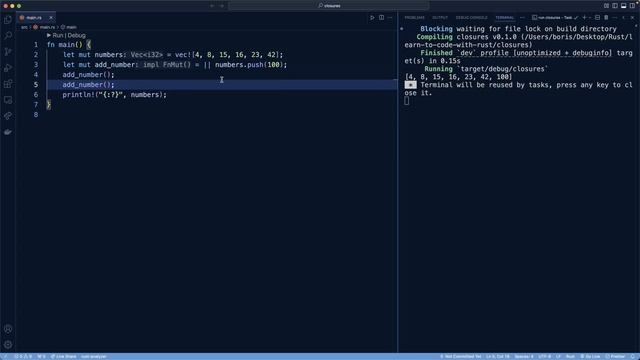640x360 pixels.
Task: Open the Search view in activity bar
Action: click(8, 36)
